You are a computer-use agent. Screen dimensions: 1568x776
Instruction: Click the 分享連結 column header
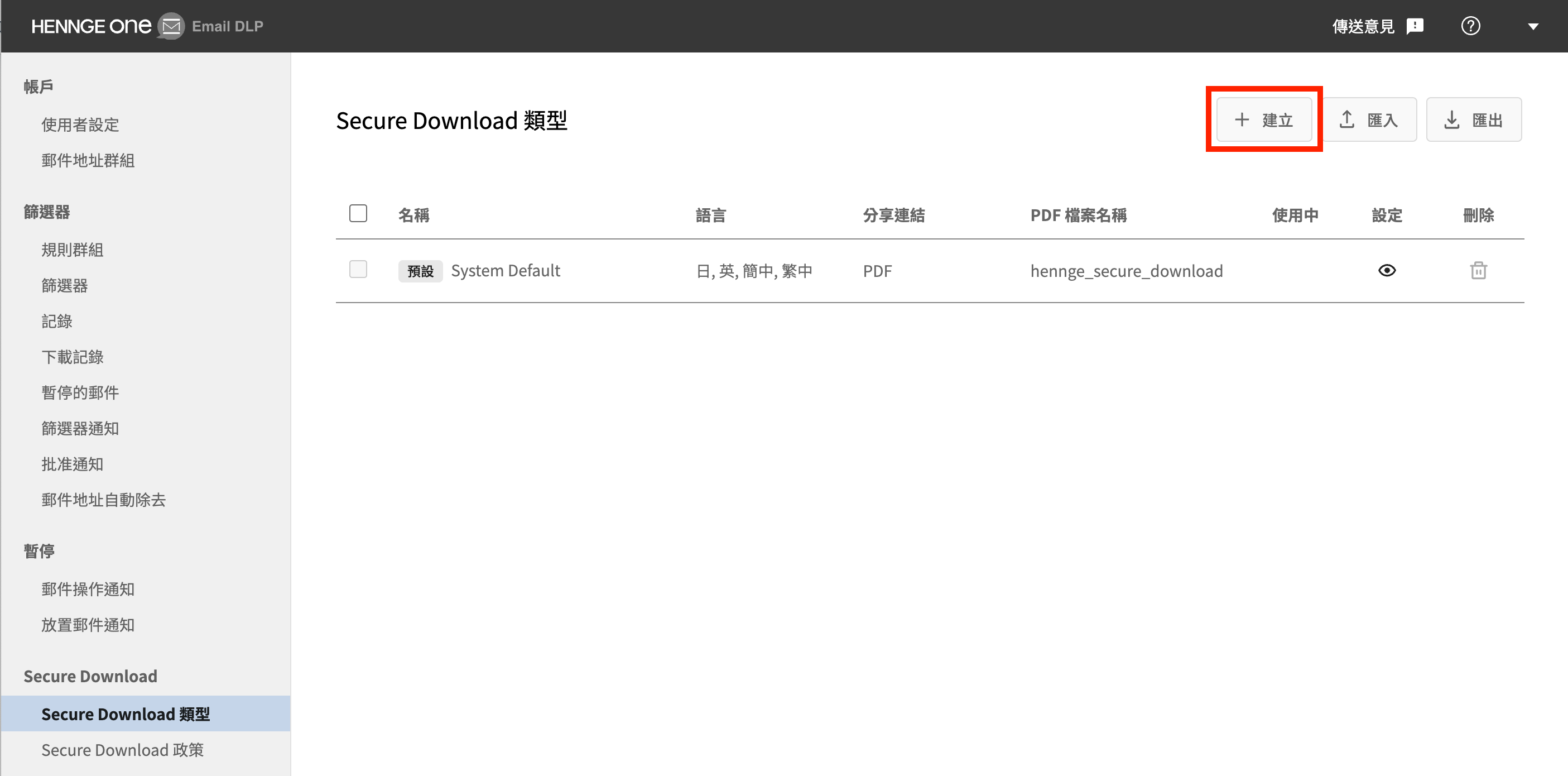(x=893, y=215)
